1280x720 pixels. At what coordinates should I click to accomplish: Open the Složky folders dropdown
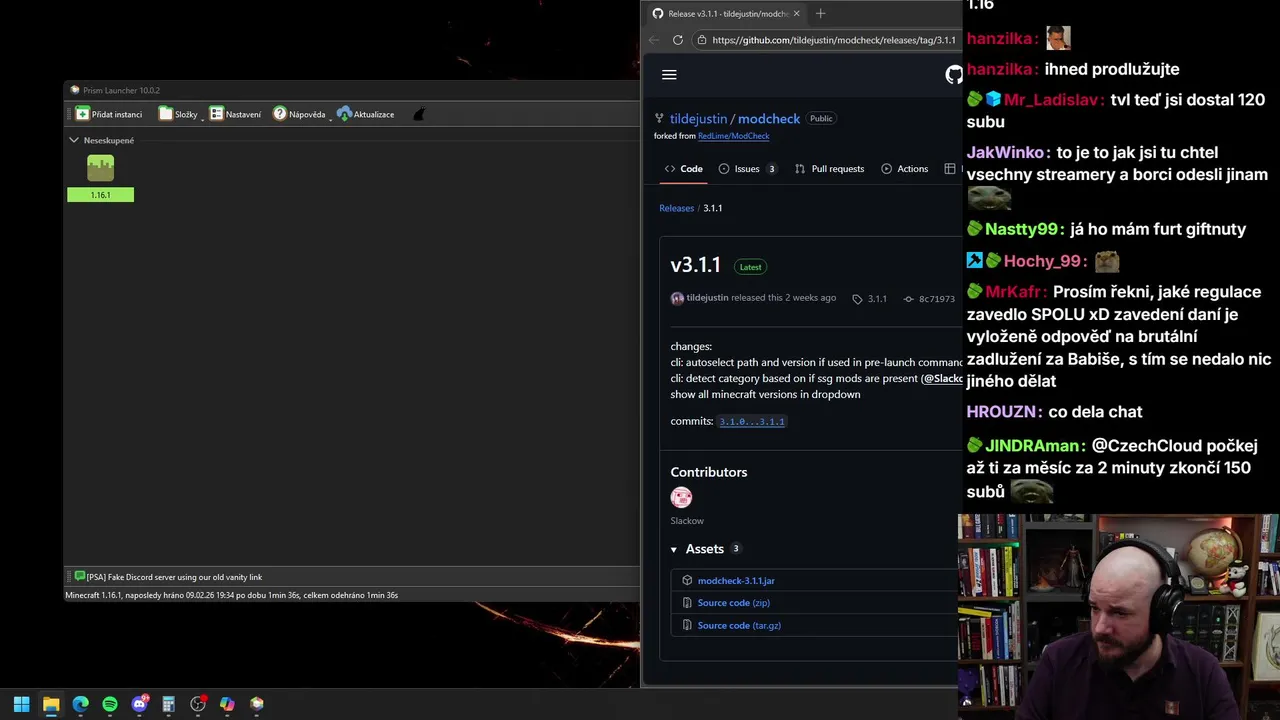(x=180, y=114)
